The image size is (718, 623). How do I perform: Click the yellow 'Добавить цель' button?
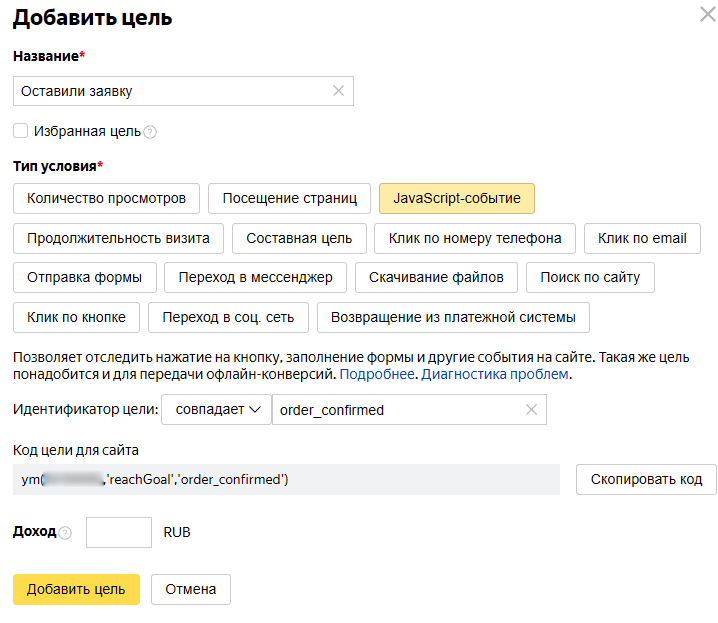tap(76, 589)
